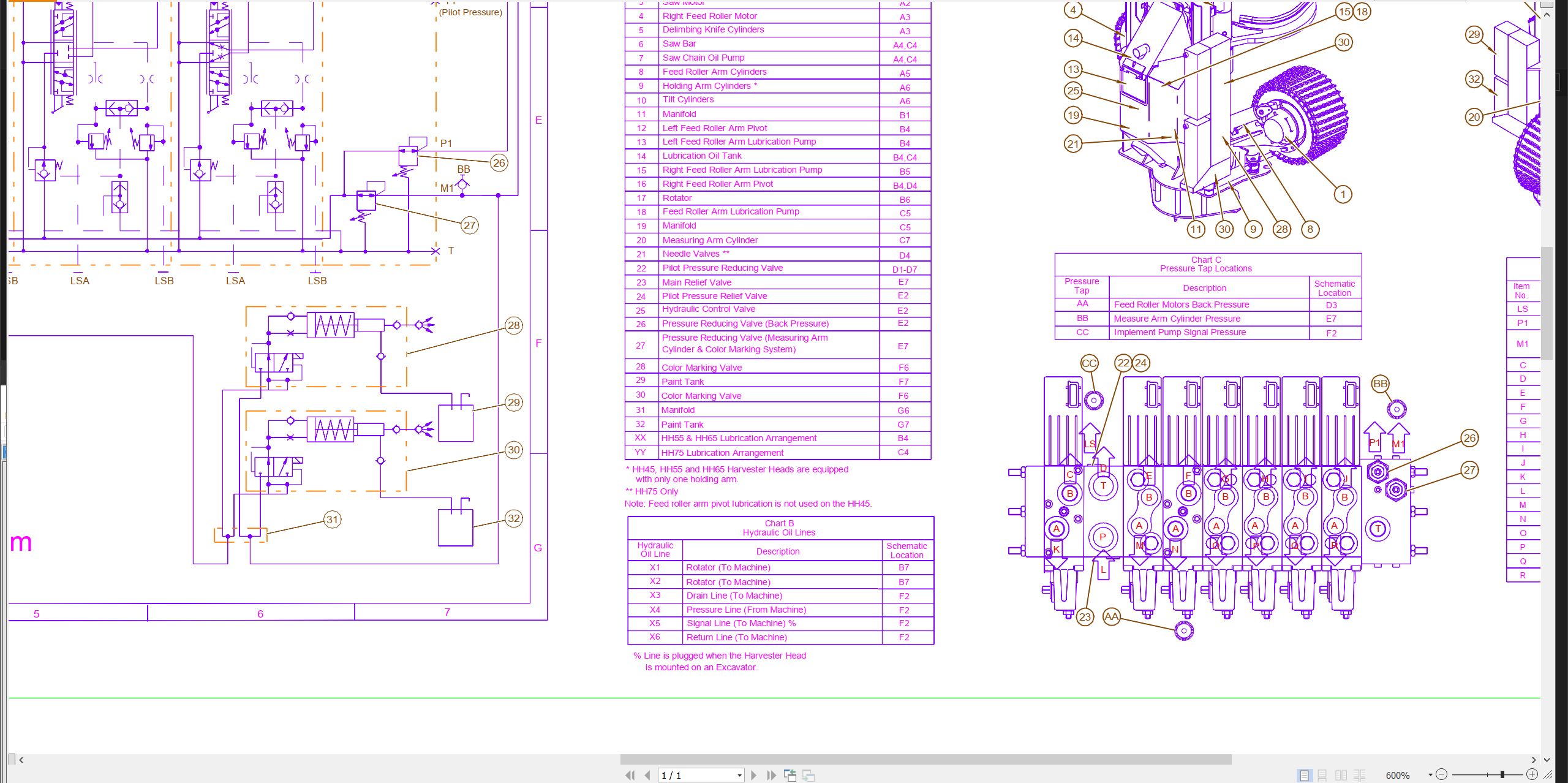The width and height of the screenshot is (1568, 783).
Task: Click 'Right Feed Roller Motor' table row
Action: [777, 17]
